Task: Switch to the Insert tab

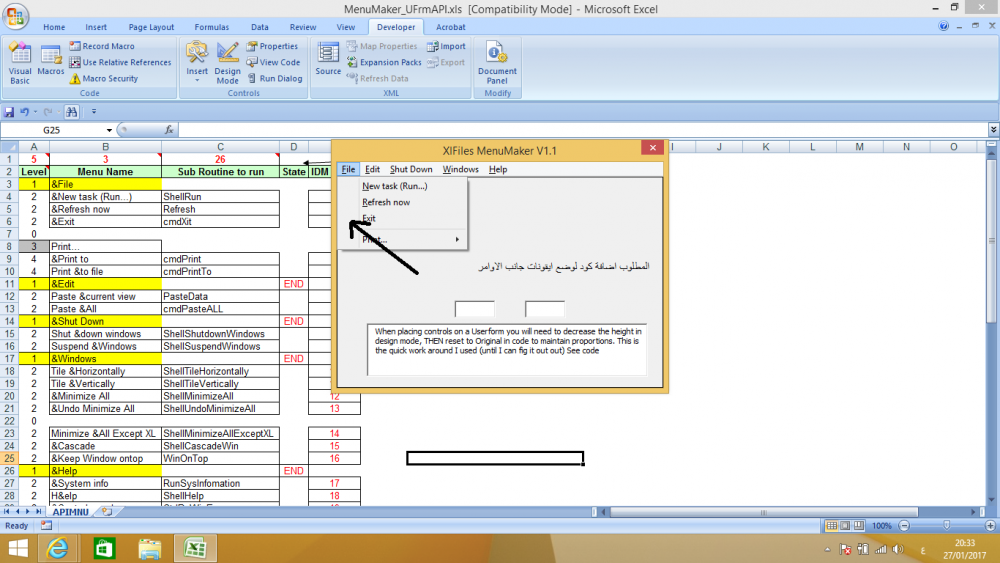Action: tap(96, 27)
